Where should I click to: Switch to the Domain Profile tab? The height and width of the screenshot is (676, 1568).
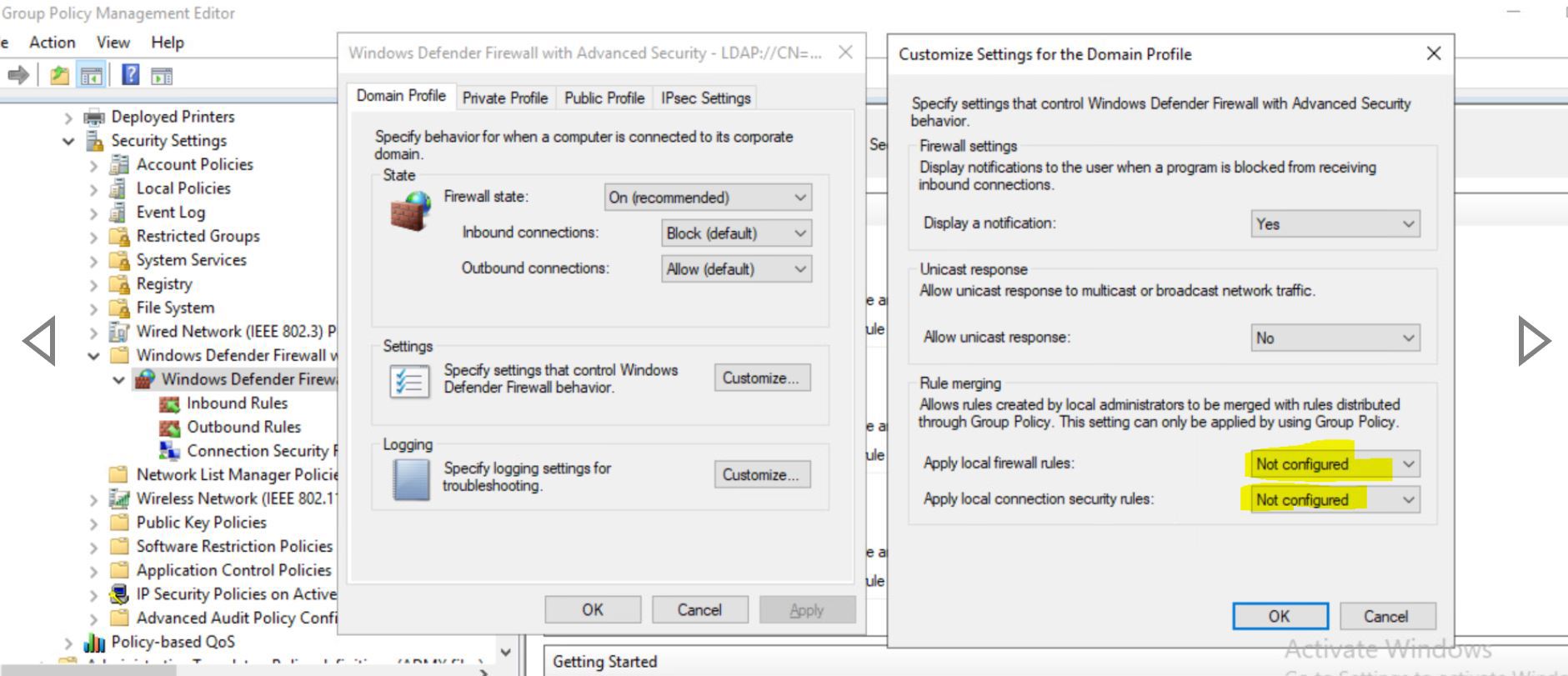[401, 96]
